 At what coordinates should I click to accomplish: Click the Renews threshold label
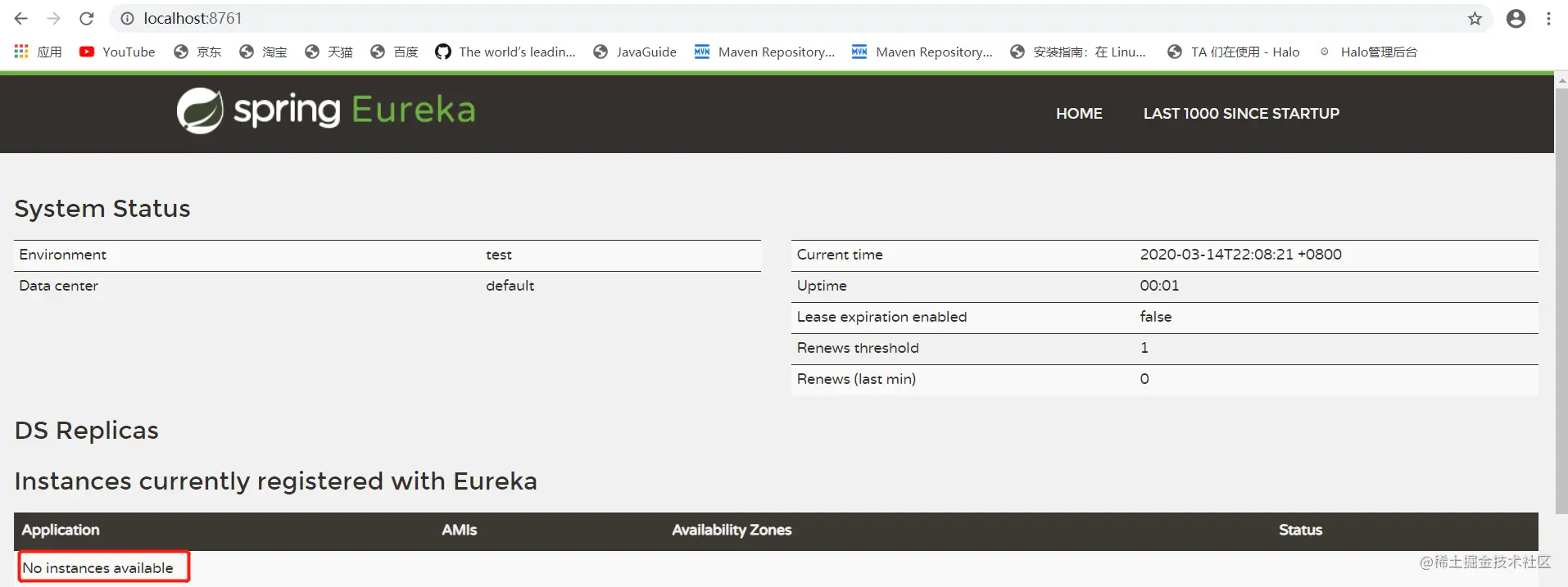tap(858, 348)
